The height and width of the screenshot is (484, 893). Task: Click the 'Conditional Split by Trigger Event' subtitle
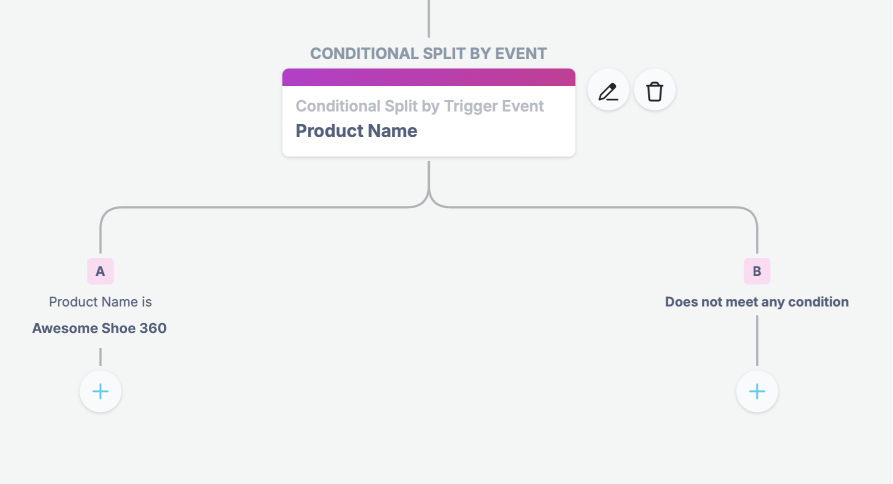click(x=420, y=106)
